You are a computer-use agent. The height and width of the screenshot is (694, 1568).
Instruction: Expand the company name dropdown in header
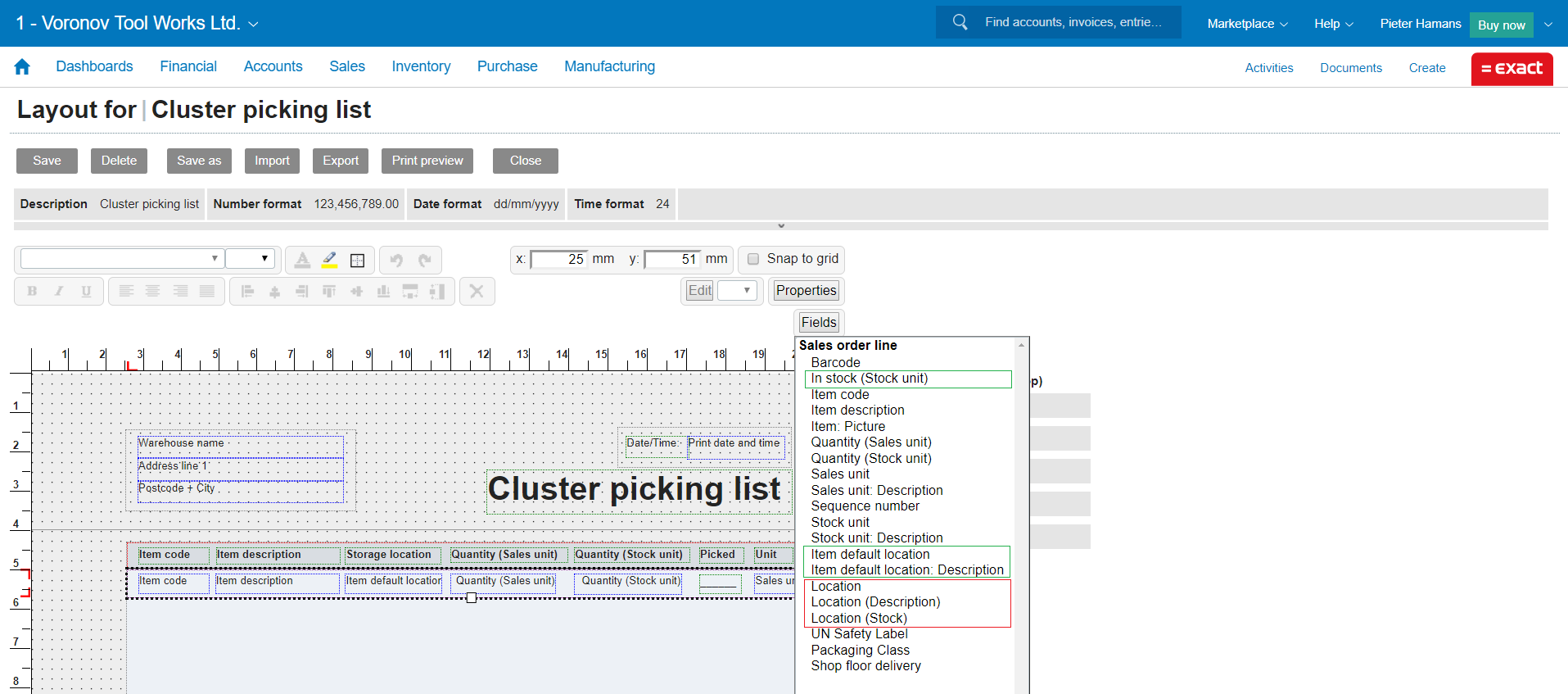(x=253, y=25)
